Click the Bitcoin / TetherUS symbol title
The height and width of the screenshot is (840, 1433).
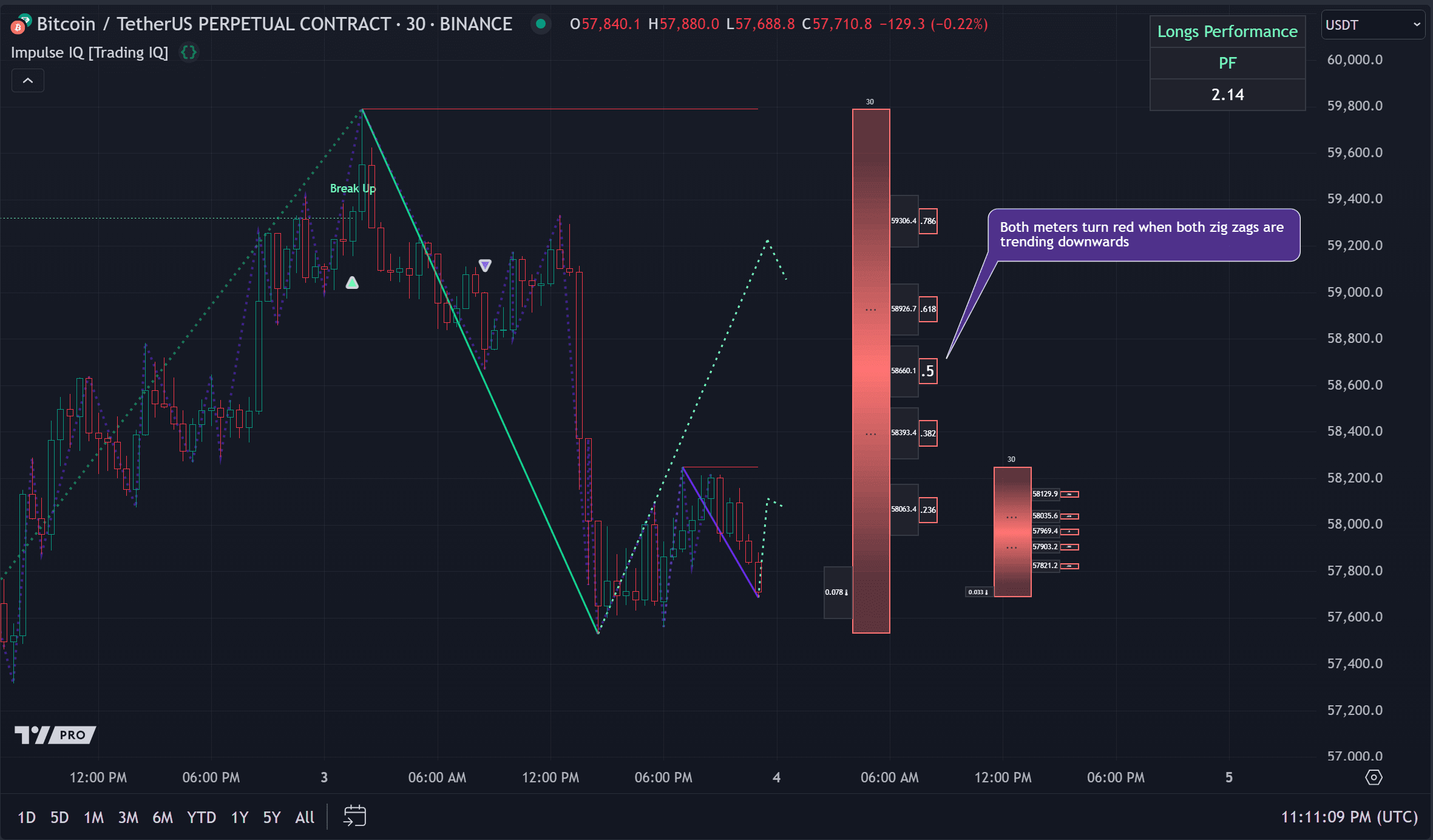[x=274, y=24]
